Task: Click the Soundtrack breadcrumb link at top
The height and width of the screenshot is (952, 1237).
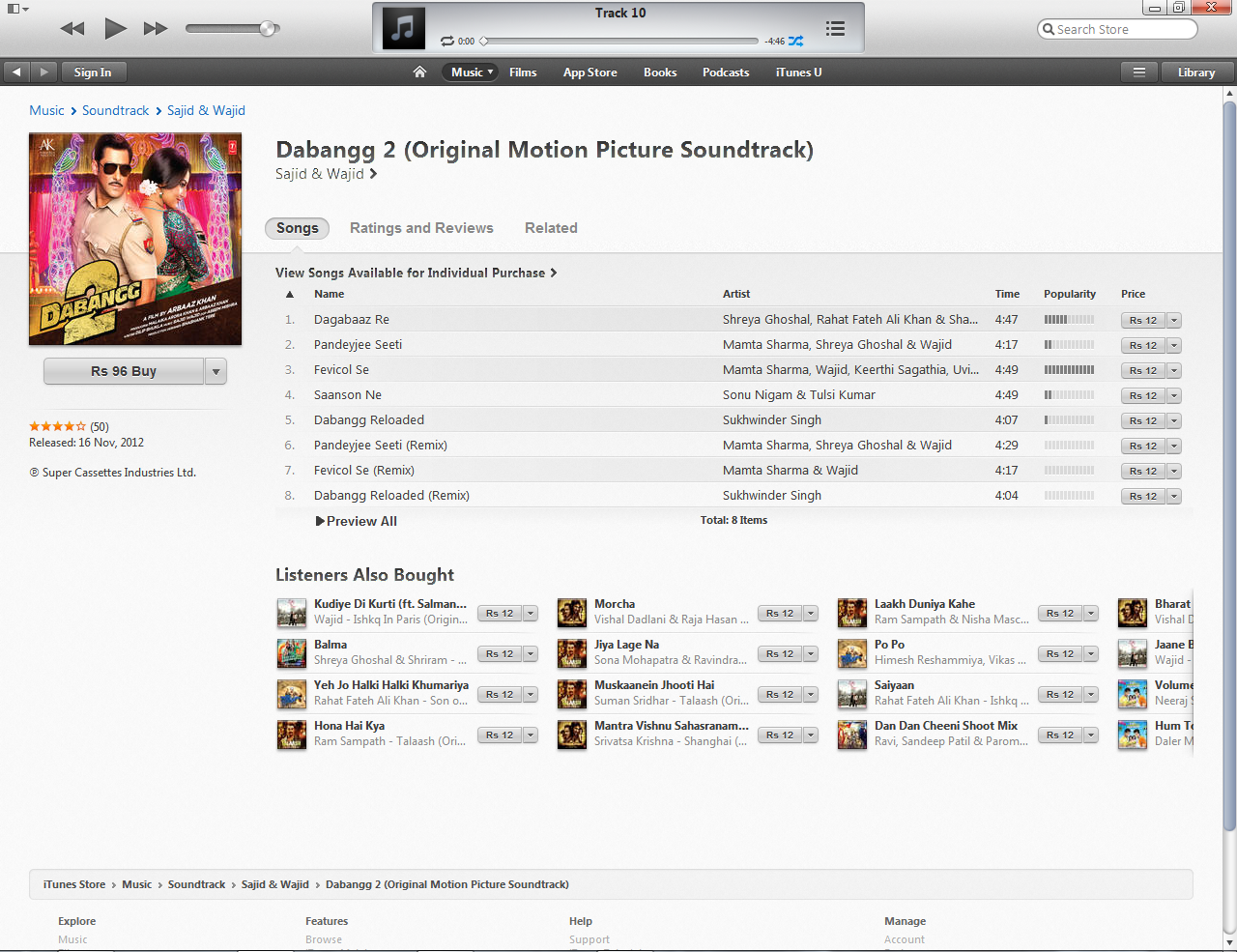Action: point(116,110)
